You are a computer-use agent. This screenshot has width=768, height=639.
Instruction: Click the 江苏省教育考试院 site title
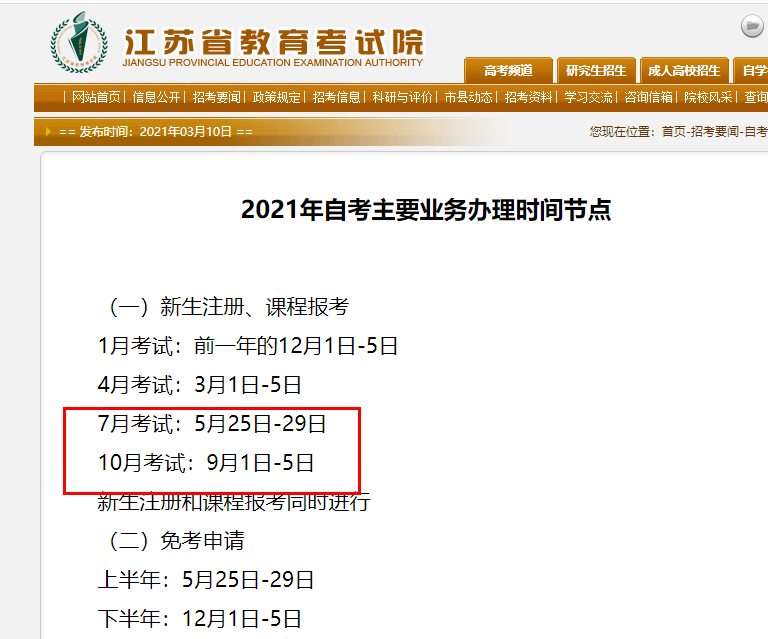click(x=273, y=42)
